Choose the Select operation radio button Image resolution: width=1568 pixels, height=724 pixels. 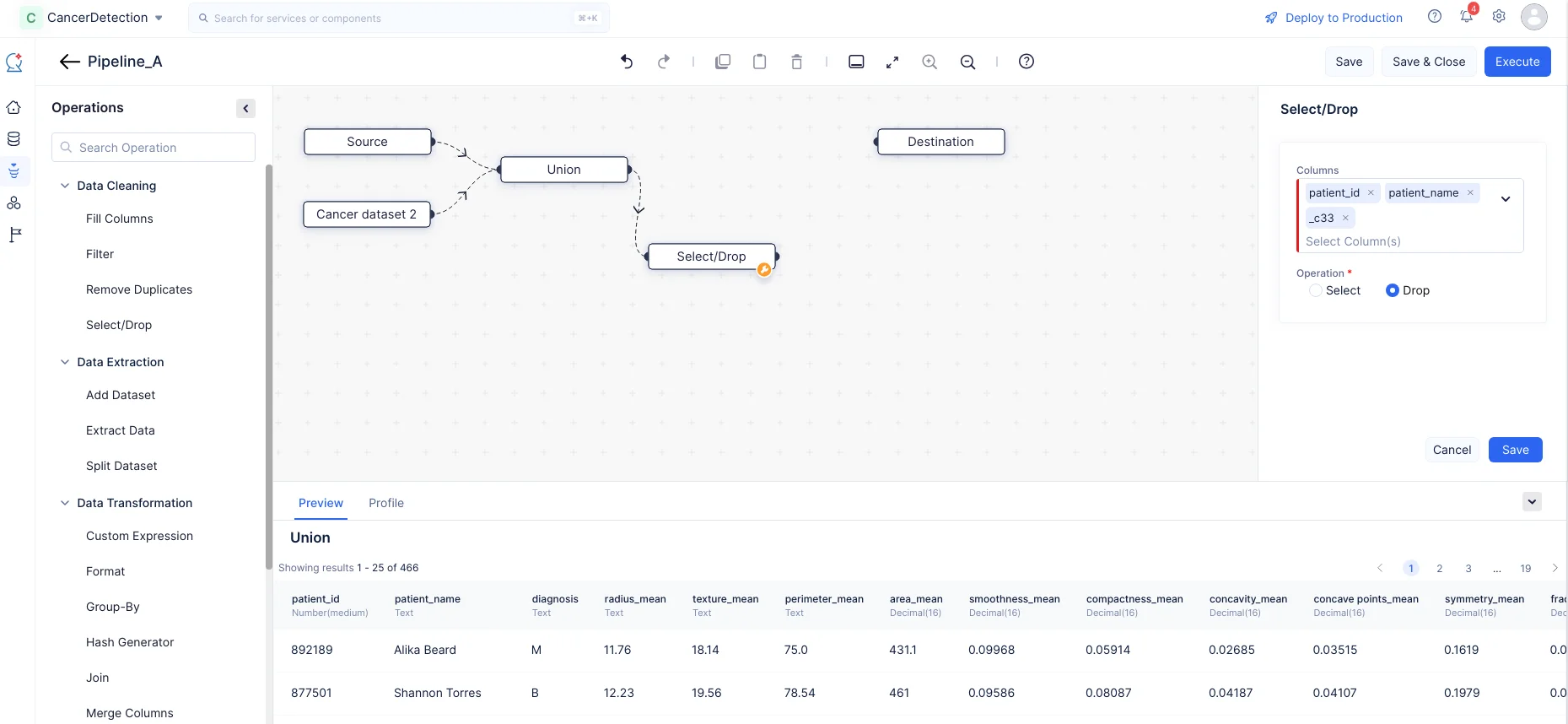[1316, 290]
